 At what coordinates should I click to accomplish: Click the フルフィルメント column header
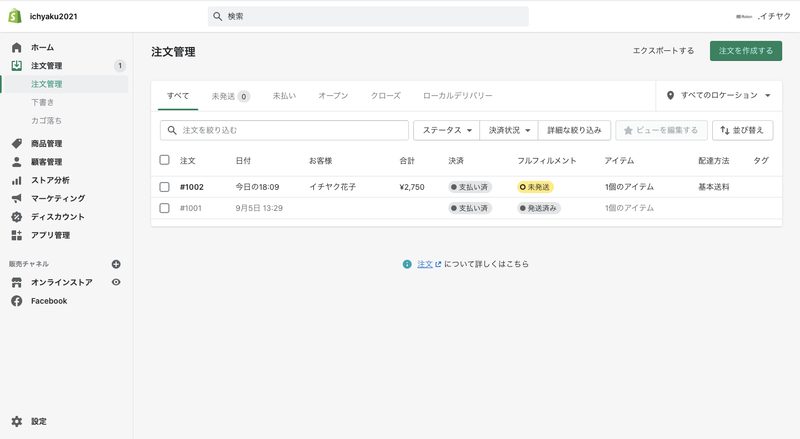pos(547,160)
